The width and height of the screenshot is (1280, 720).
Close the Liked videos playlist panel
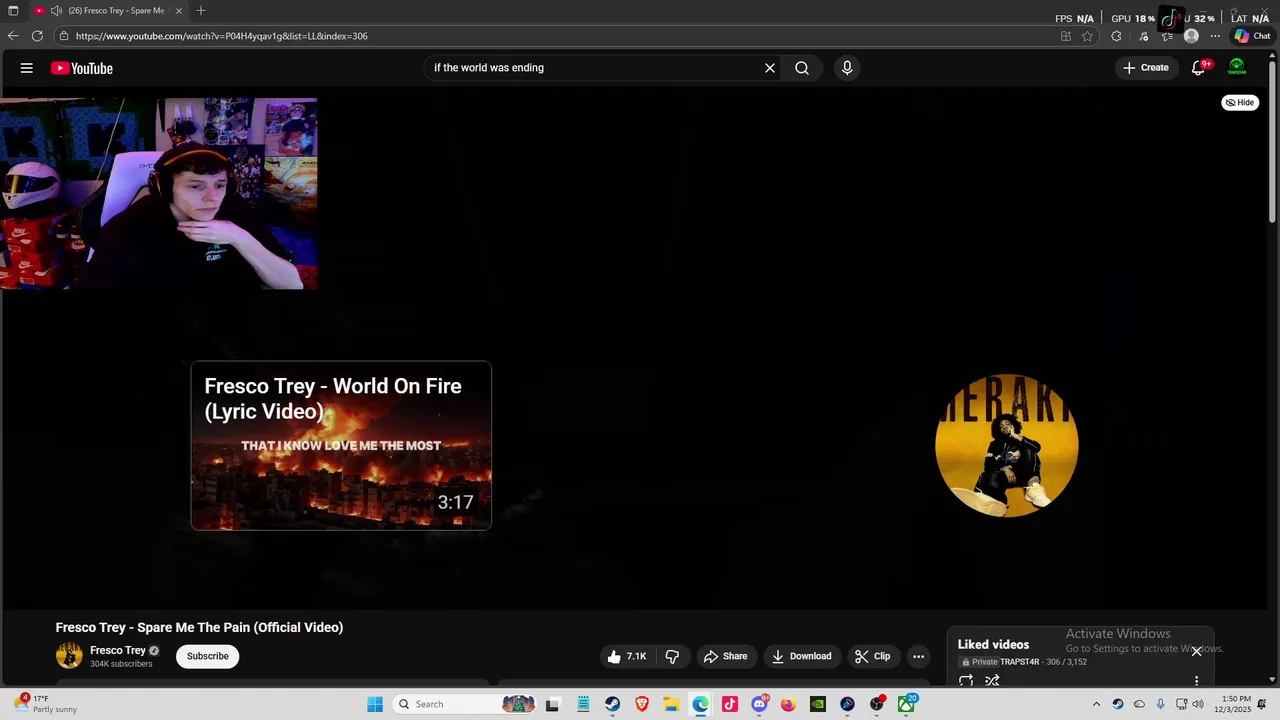(1196, 651)
